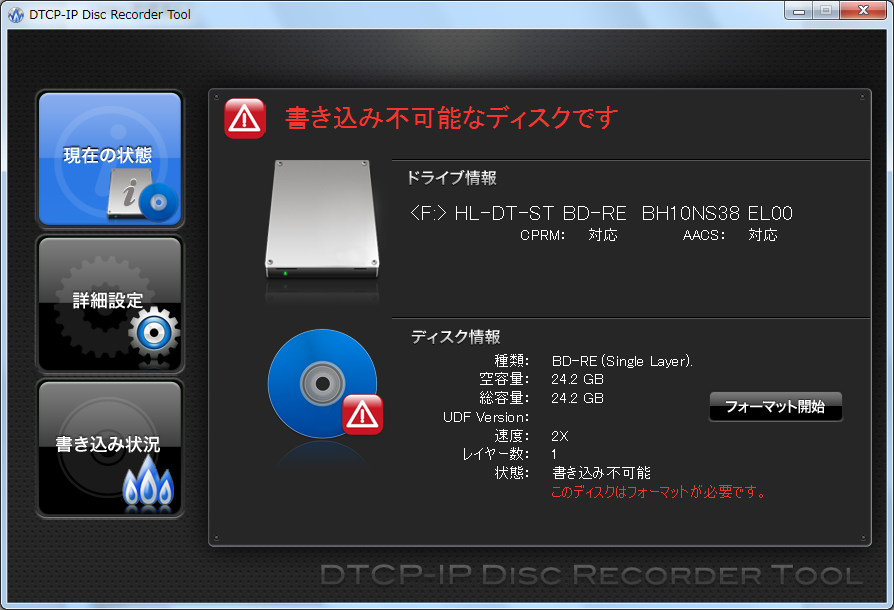Screen dimensions: 894x610
Task: Open the 現在の状態 status panel
Action: pos(109,159)
